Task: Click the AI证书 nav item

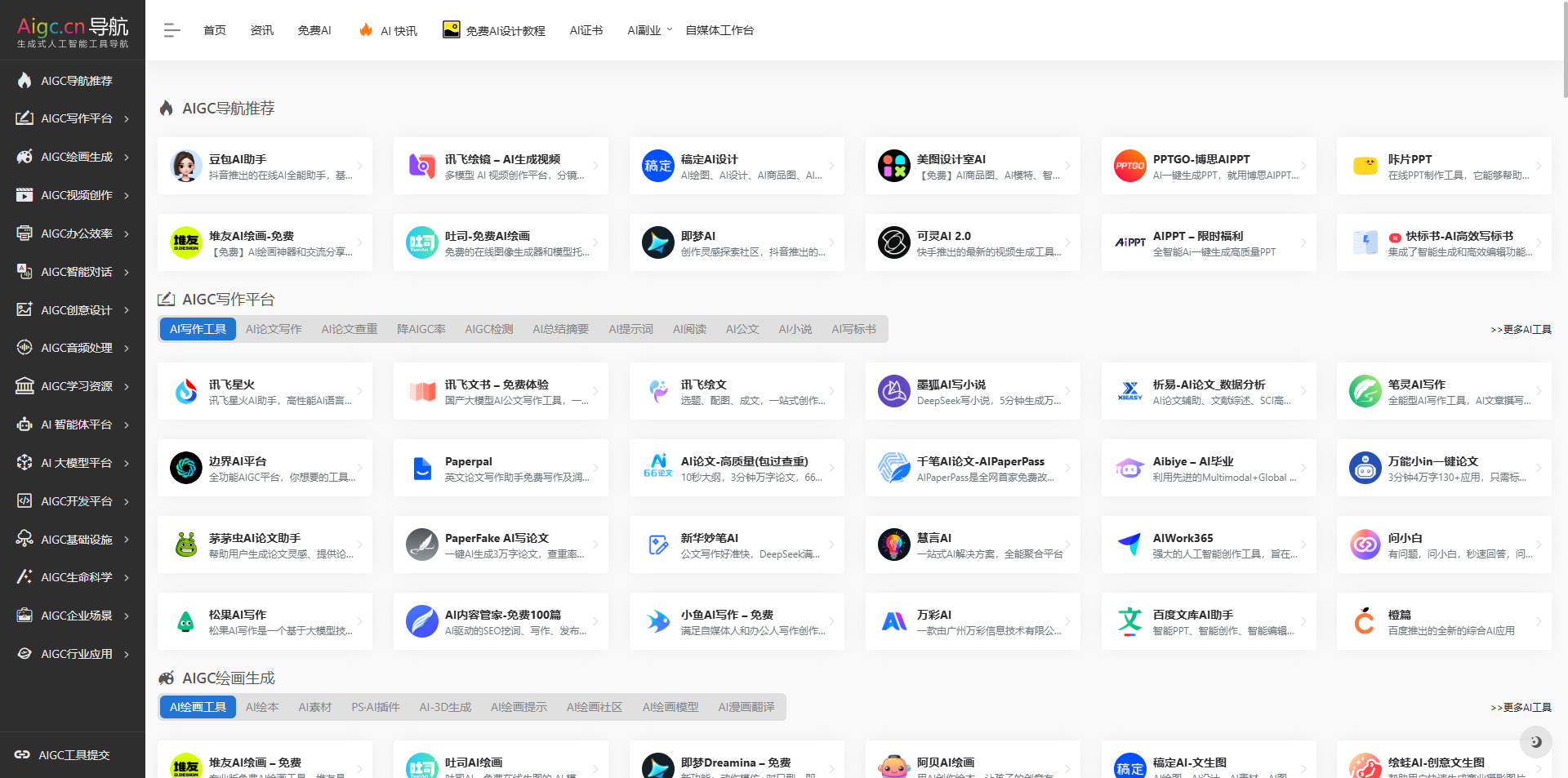Action: coord(586,30)
